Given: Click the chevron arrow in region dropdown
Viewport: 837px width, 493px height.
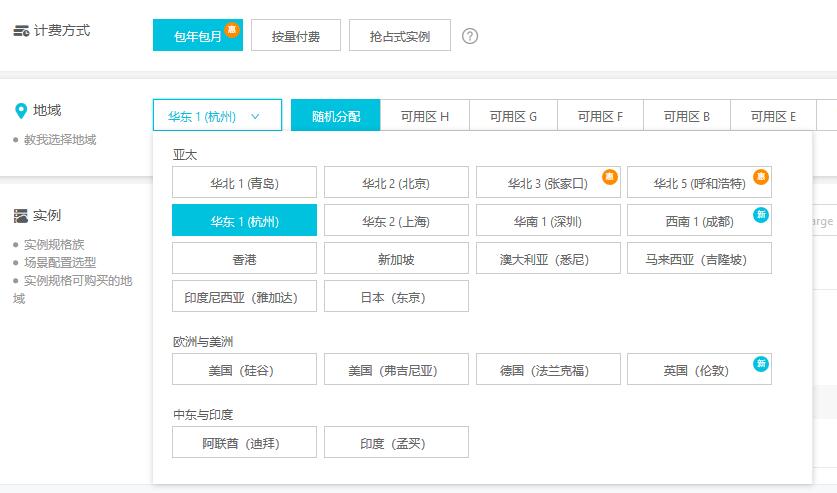Looking at the screenshot, I should (255, 116).
